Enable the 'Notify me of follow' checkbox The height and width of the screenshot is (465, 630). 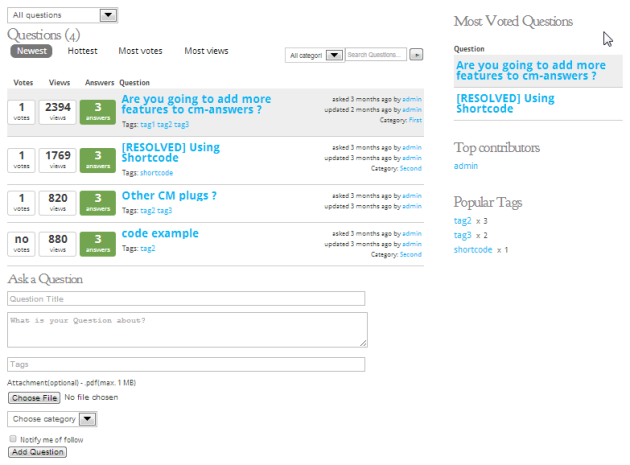(13, 439)
